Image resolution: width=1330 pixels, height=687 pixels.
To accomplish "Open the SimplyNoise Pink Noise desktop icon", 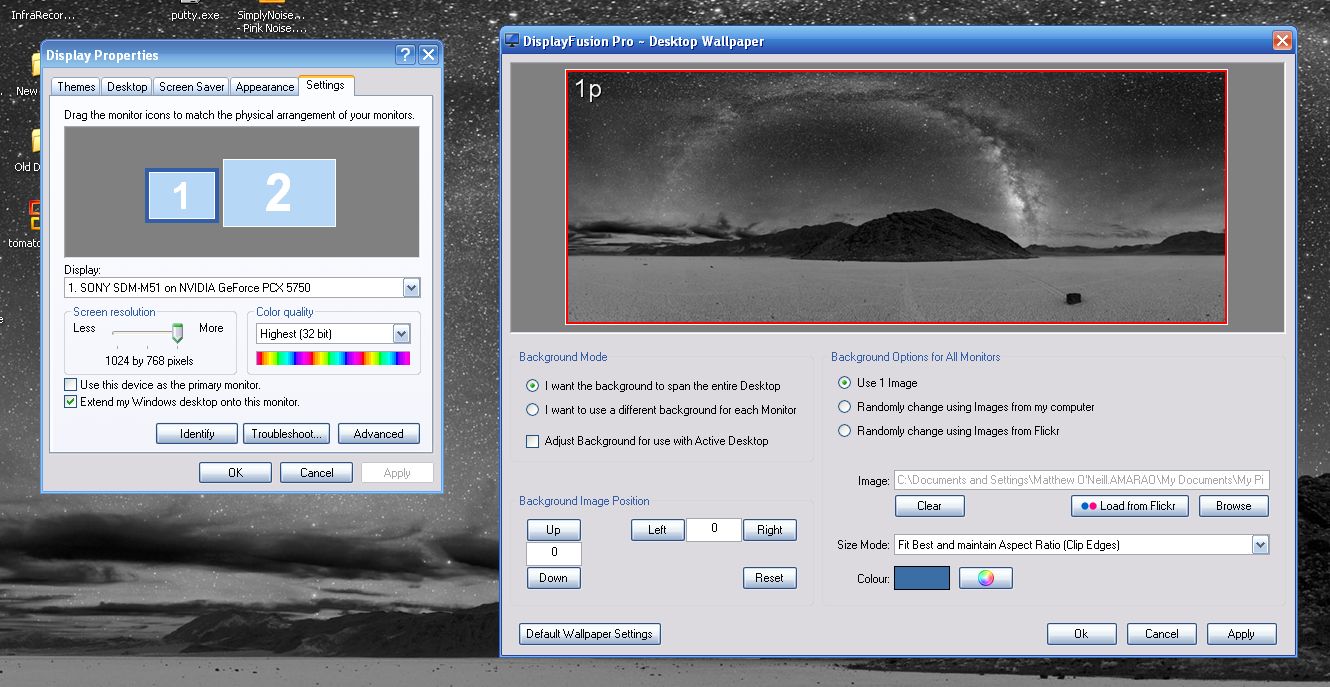I will tap(270, 18).
